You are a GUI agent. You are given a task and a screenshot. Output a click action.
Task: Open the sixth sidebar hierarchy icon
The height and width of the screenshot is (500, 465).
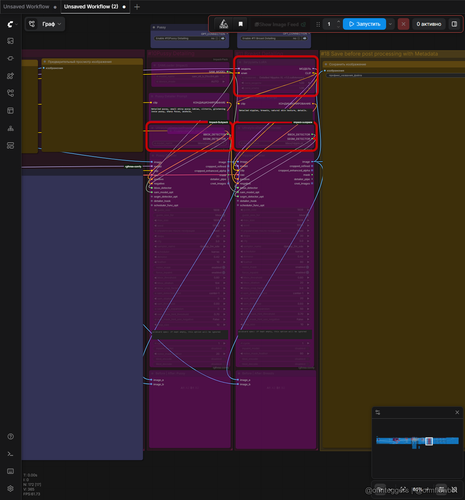point(10,128)
